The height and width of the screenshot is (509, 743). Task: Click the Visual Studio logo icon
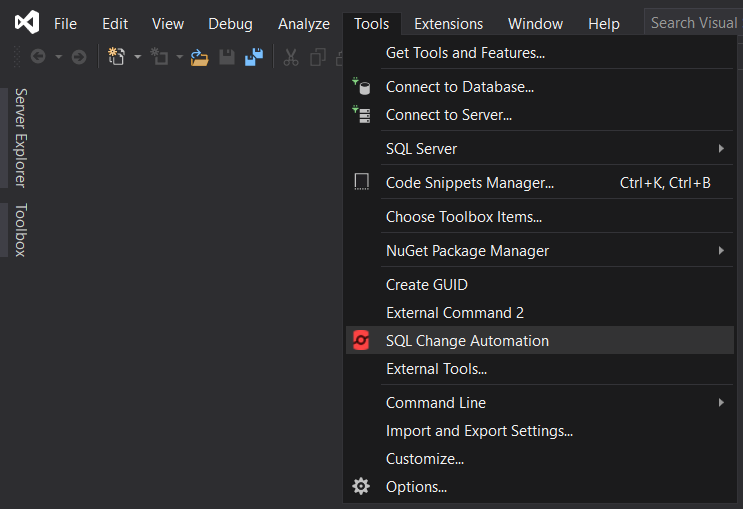tap(27, 22)
